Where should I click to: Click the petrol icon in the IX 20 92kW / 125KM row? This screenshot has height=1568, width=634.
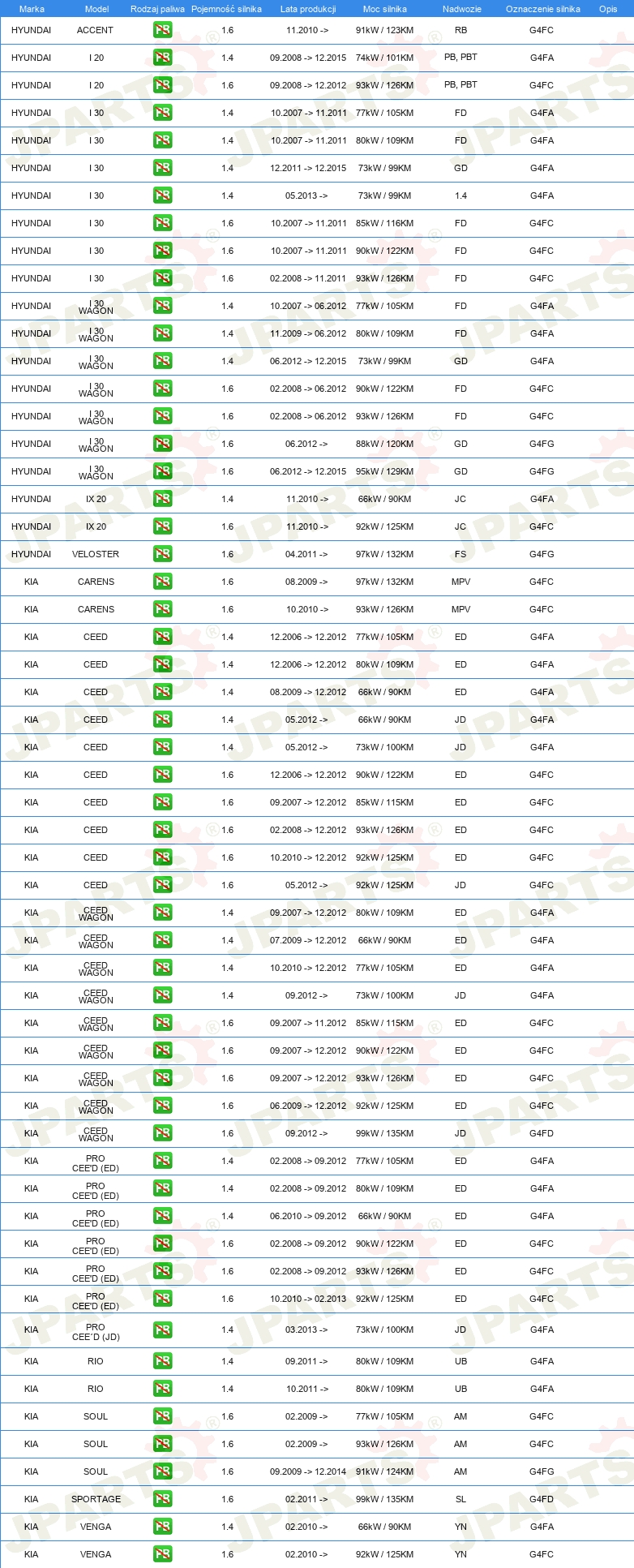tap(162, 526)
